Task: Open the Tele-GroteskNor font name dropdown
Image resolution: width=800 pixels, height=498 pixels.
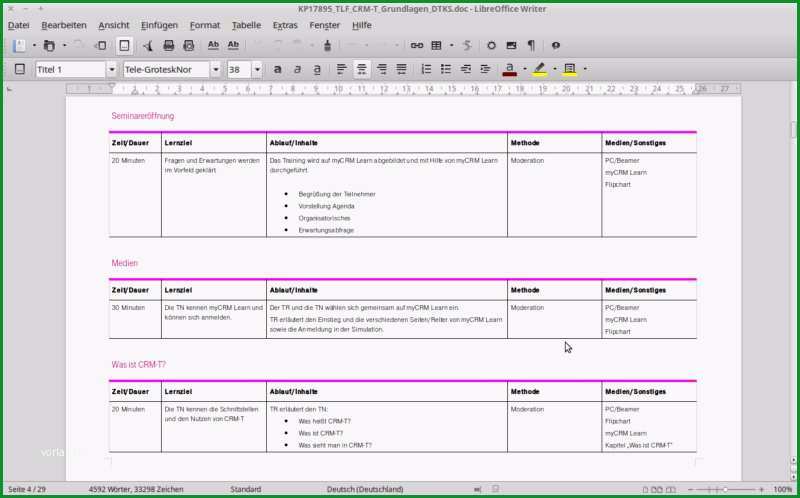Action: [216, 69]
